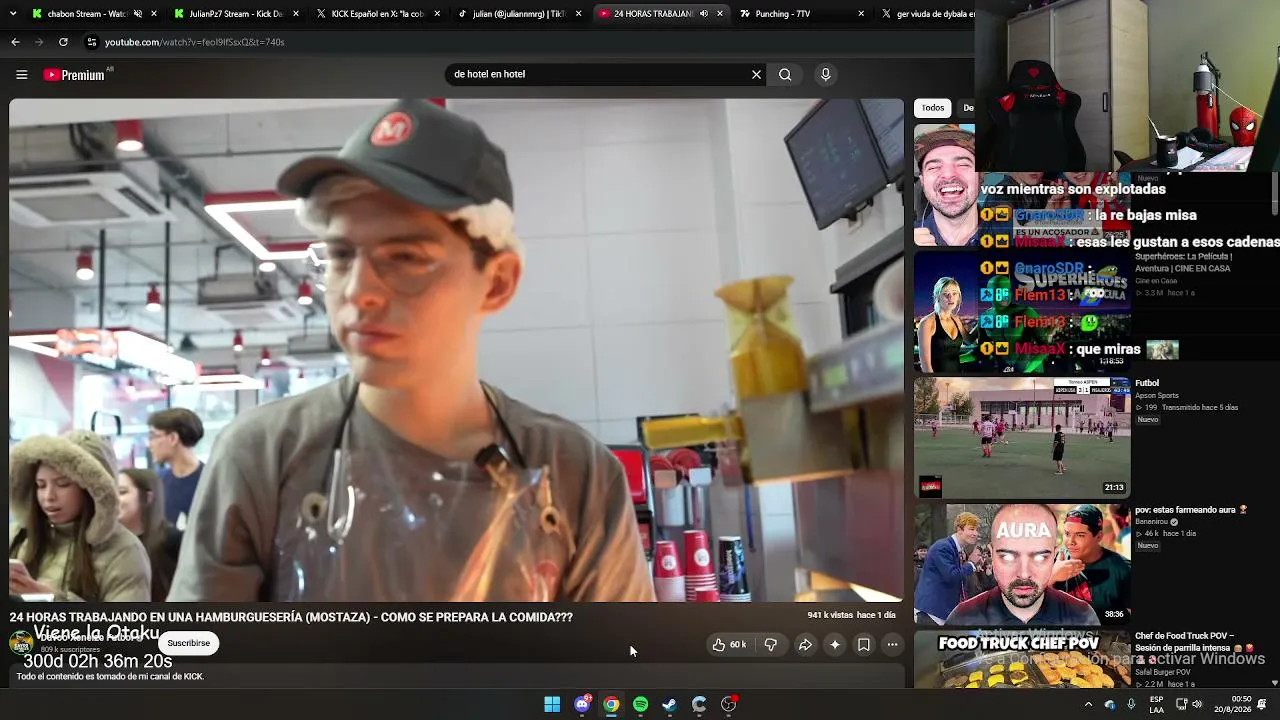Open the Futbol match thumbnail
Screen dimensions: 1280x720
click(1022, 437)
